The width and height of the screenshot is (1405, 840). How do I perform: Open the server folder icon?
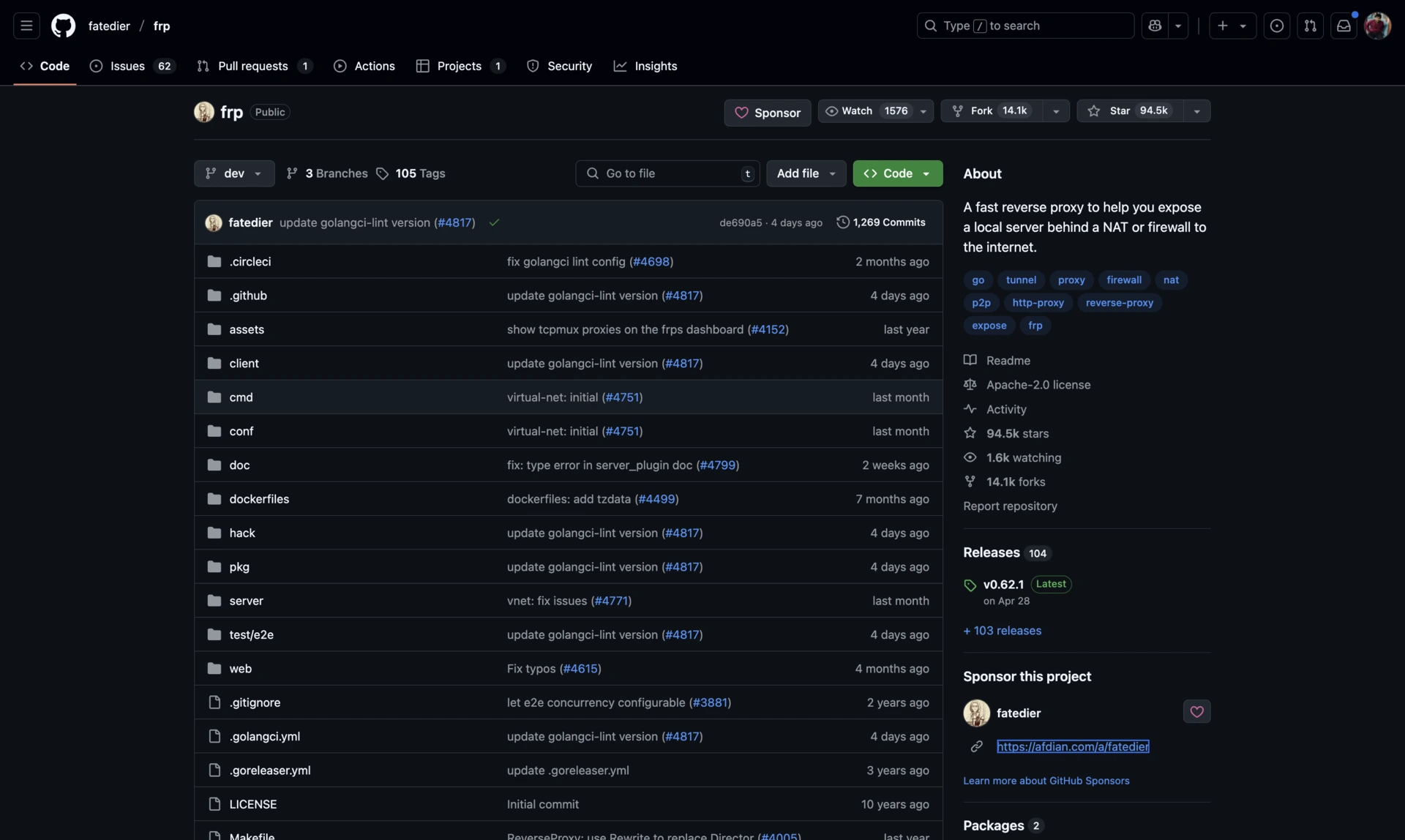click(214, 601)
